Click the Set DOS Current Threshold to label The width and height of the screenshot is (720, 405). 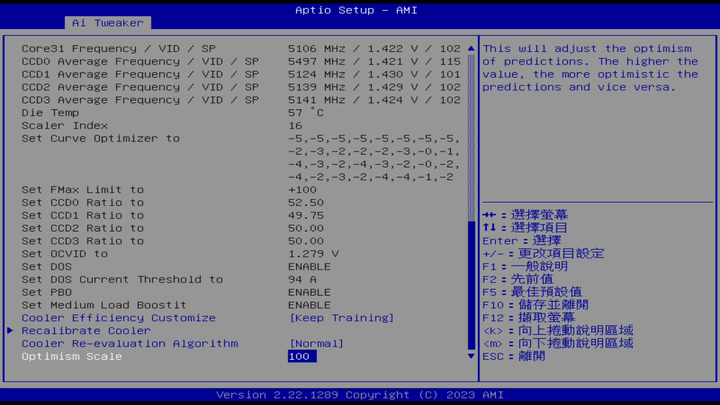click(x=122, y=280)
